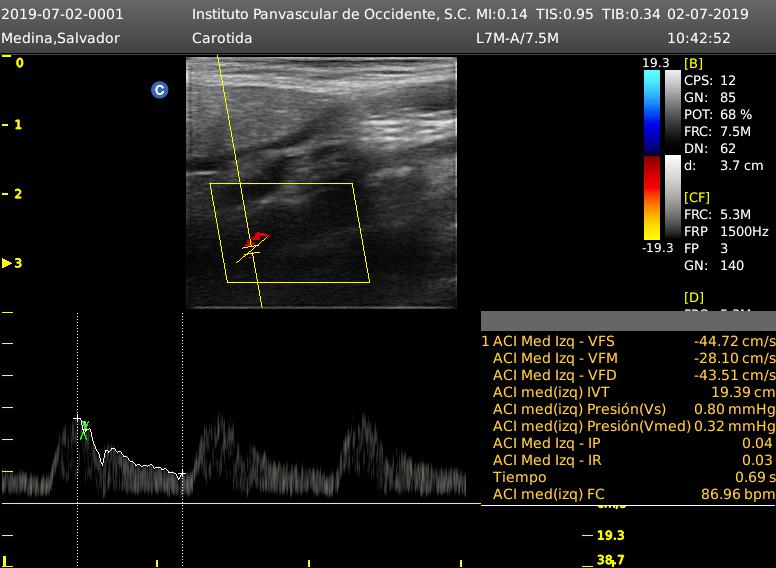Click the Doppler sample gate on the cursor line
Viewport: 776px width, 568px height.
point(252,249)
